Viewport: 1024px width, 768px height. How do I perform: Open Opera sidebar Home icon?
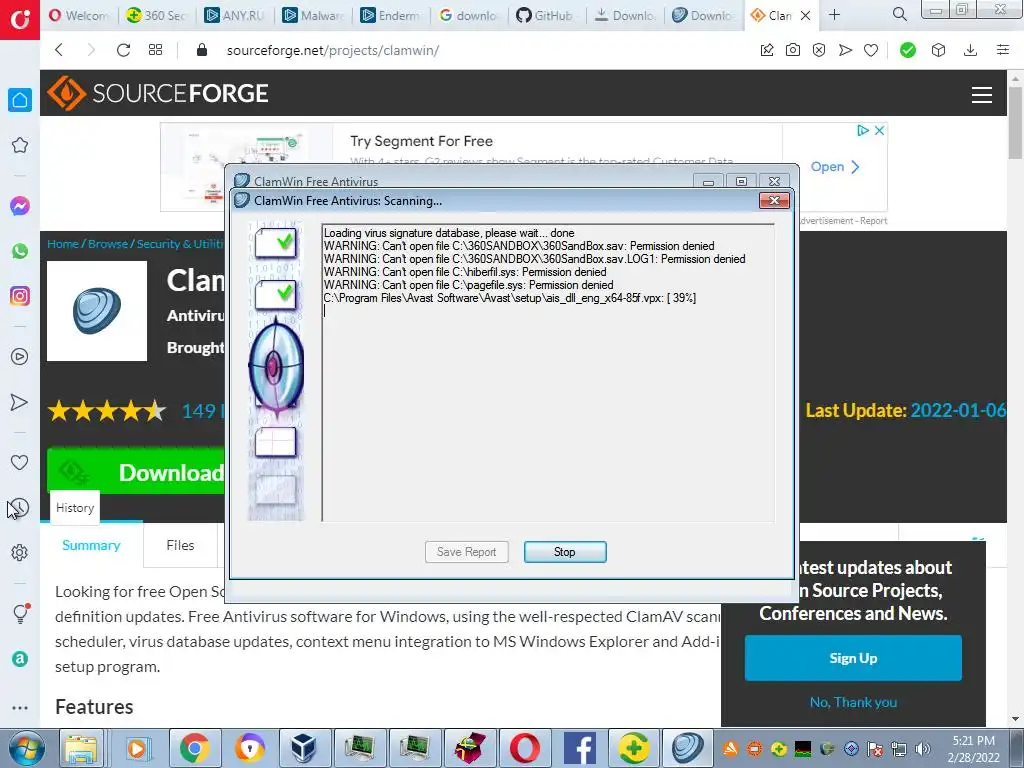pos(20,100)
